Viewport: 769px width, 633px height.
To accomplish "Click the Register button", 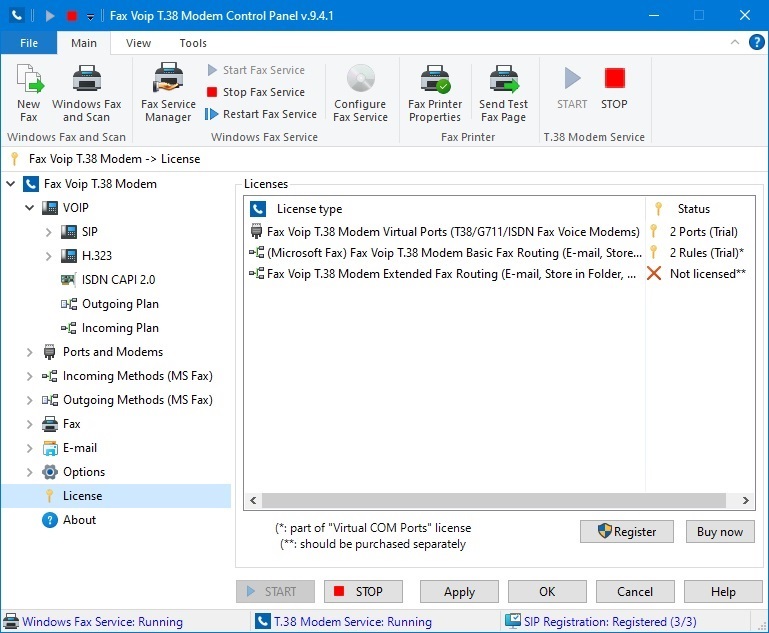I will (626, 532).
